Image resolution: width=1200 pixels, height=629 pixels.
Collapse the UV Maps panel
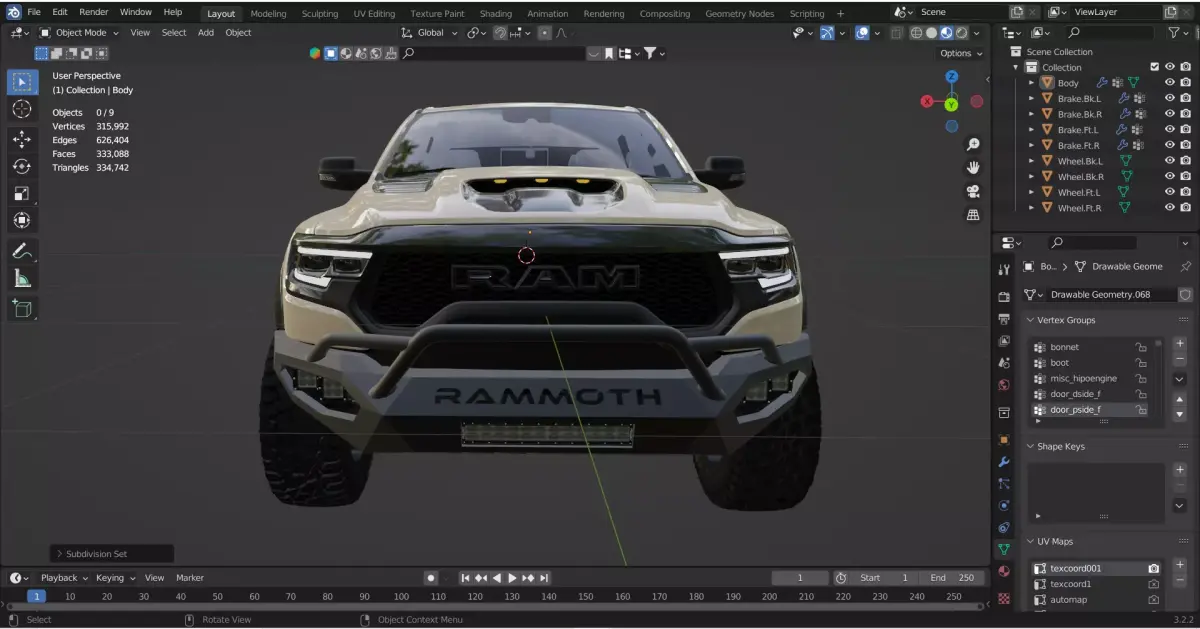[x=1032, y=541]
